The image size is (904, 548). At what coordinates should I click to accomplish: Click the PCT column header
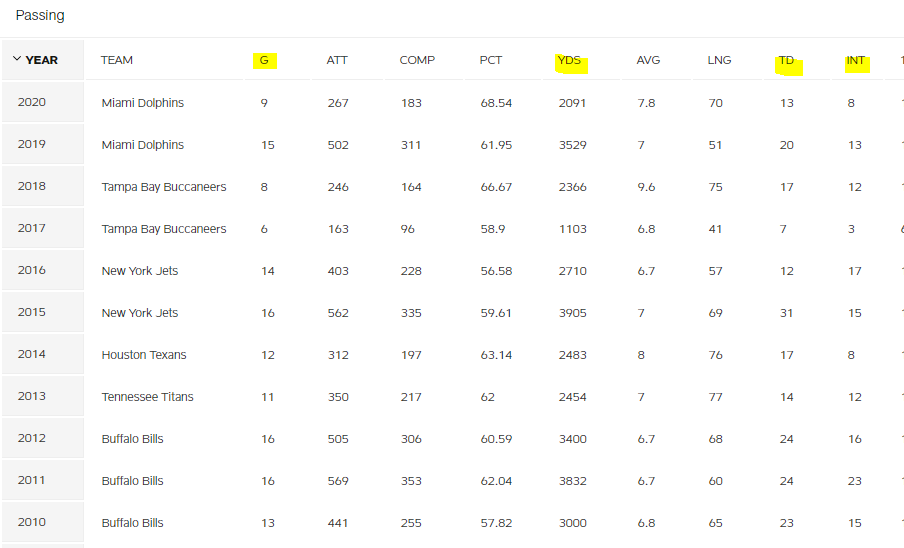[491, 60]
